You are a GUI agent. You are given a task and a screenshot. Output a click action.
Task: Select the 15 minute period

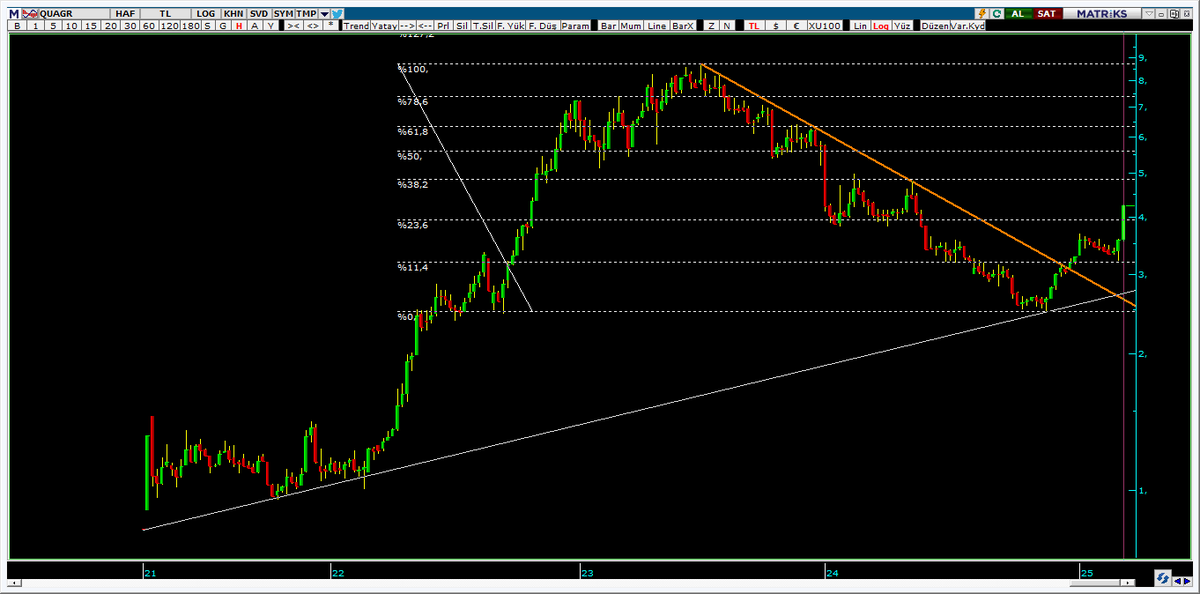[x=91, y=26]
